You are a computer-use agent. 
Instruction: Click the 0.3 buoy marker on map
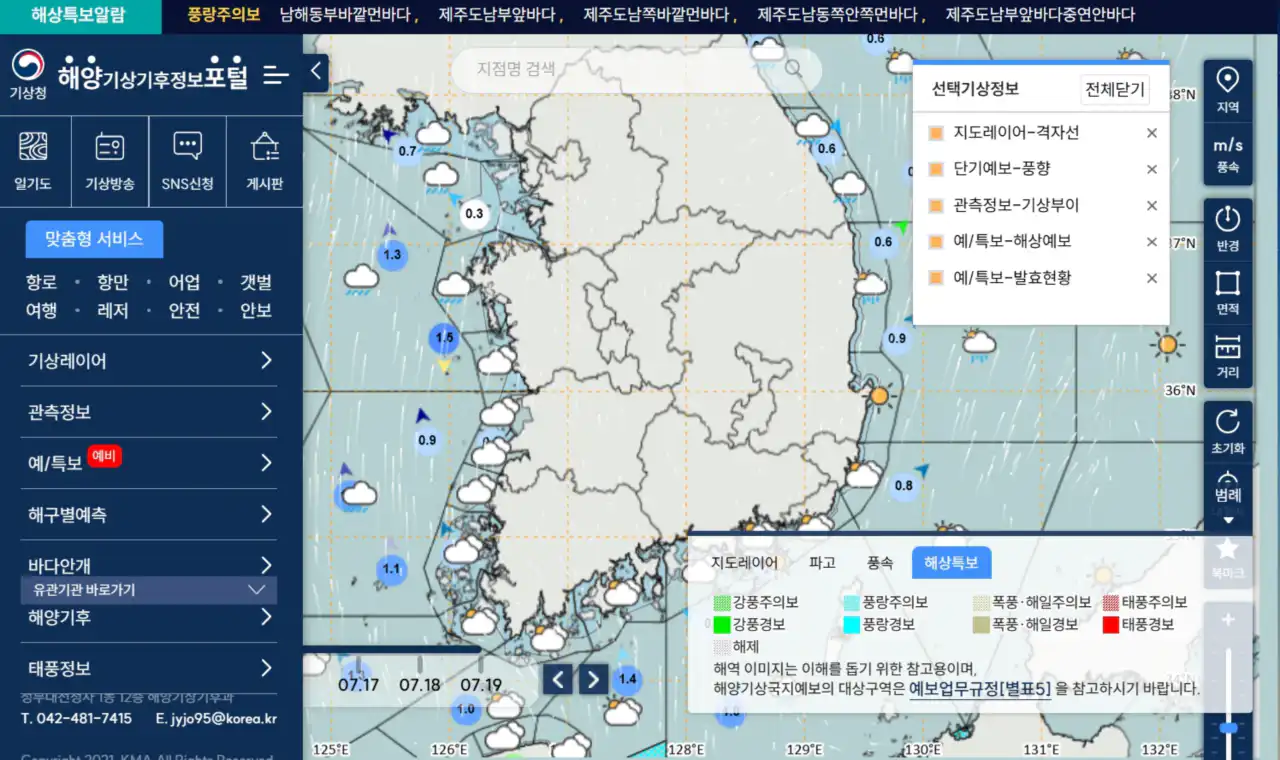[x=474, y=214]
